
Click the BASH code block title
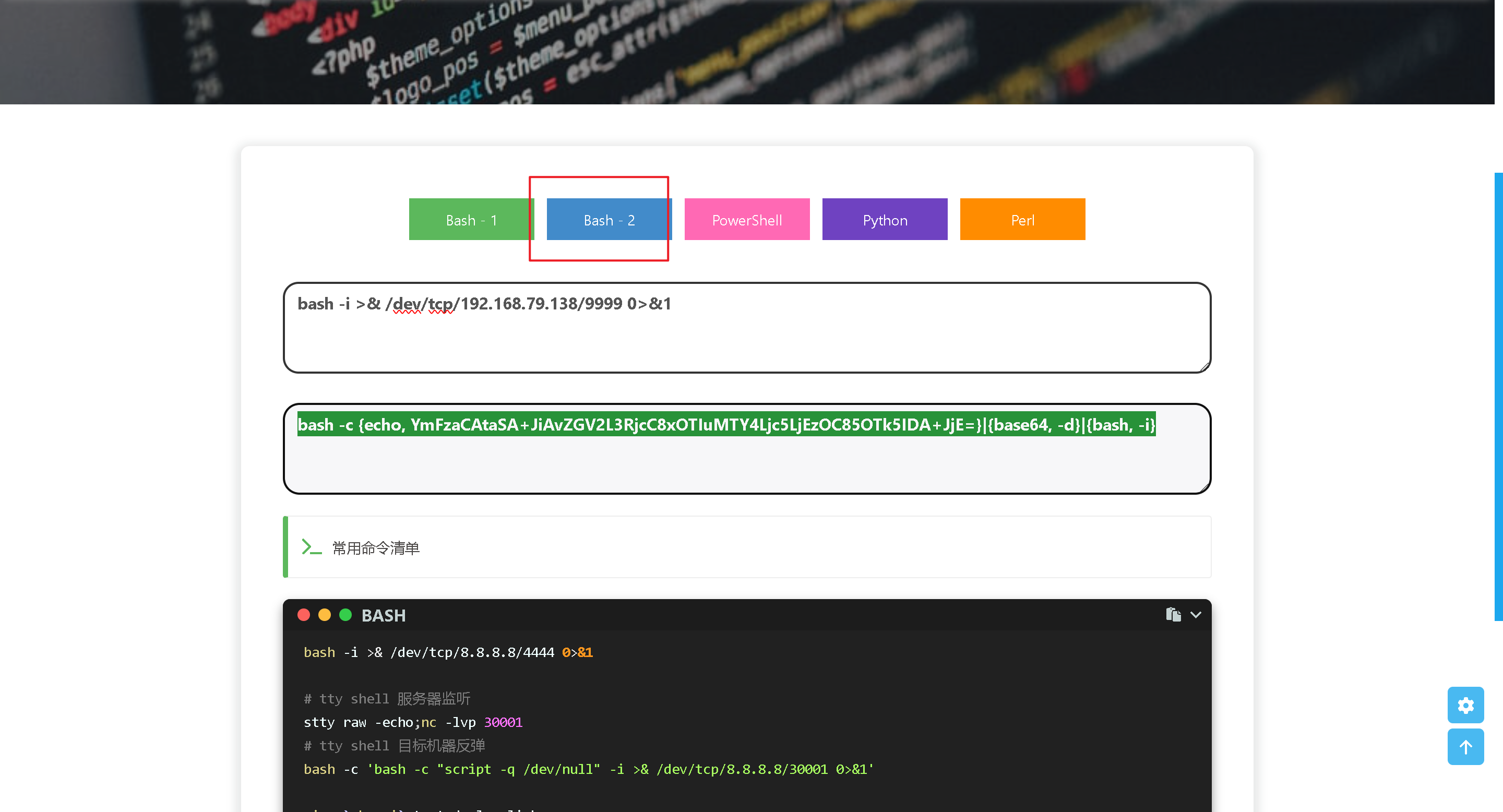coord(384,615)
